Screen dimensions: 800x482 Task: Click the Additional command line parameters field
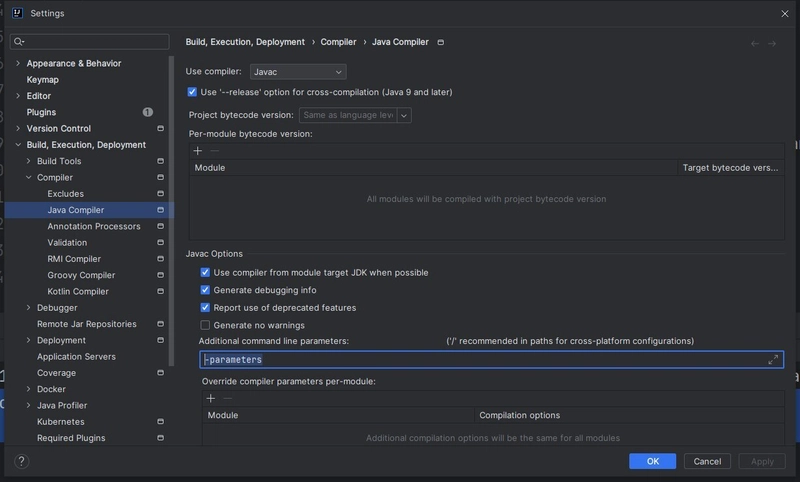pyautogui.click(x=491, y=360)
